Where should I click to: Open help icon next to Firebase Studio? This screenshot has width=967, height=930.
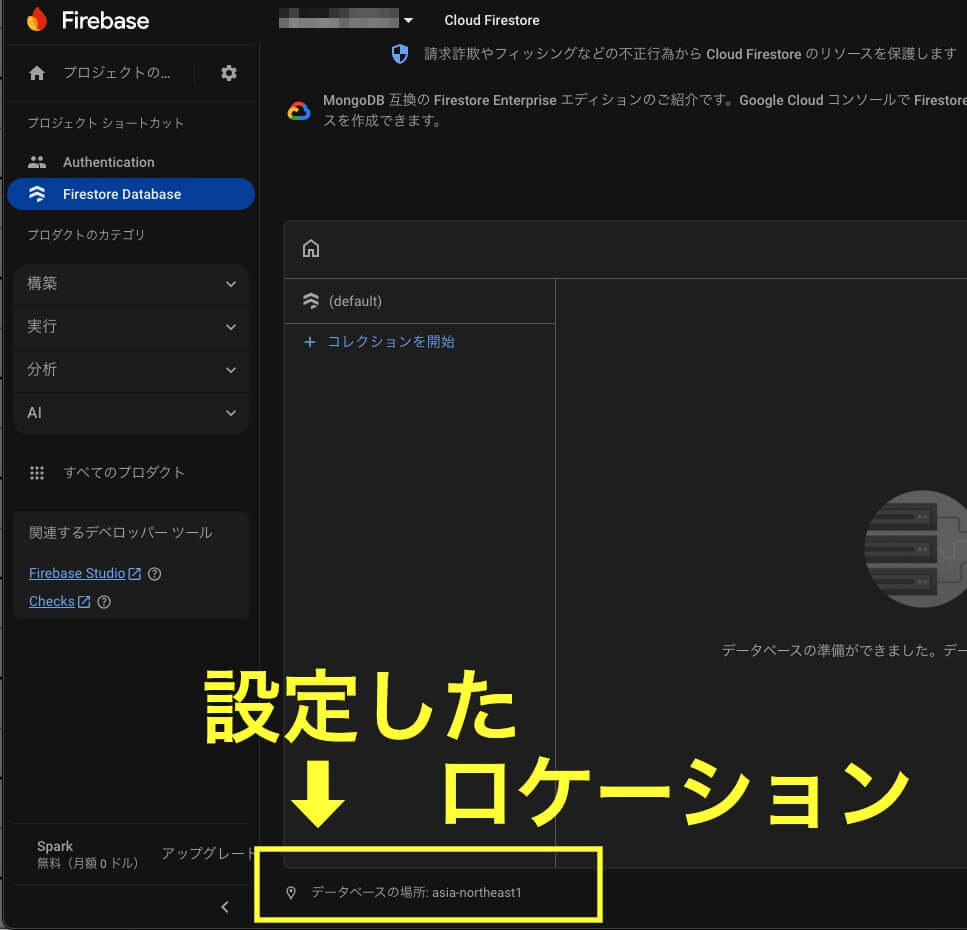point(155,574)
